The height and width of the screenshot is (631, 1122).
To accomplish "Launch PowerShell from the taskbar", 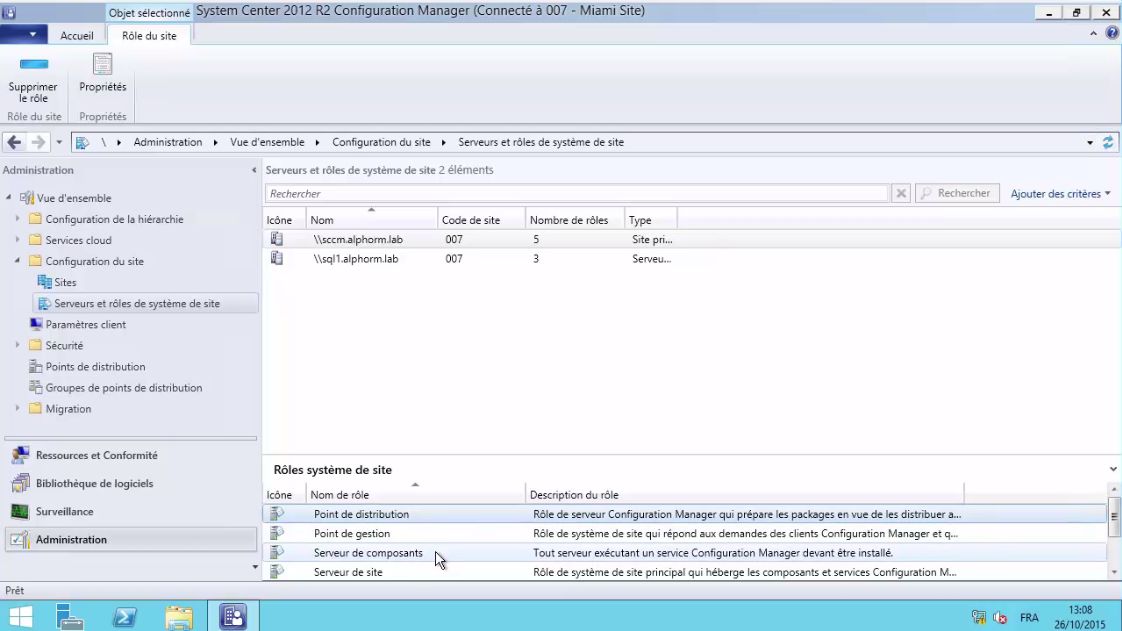I will click(x=125, y=617).
